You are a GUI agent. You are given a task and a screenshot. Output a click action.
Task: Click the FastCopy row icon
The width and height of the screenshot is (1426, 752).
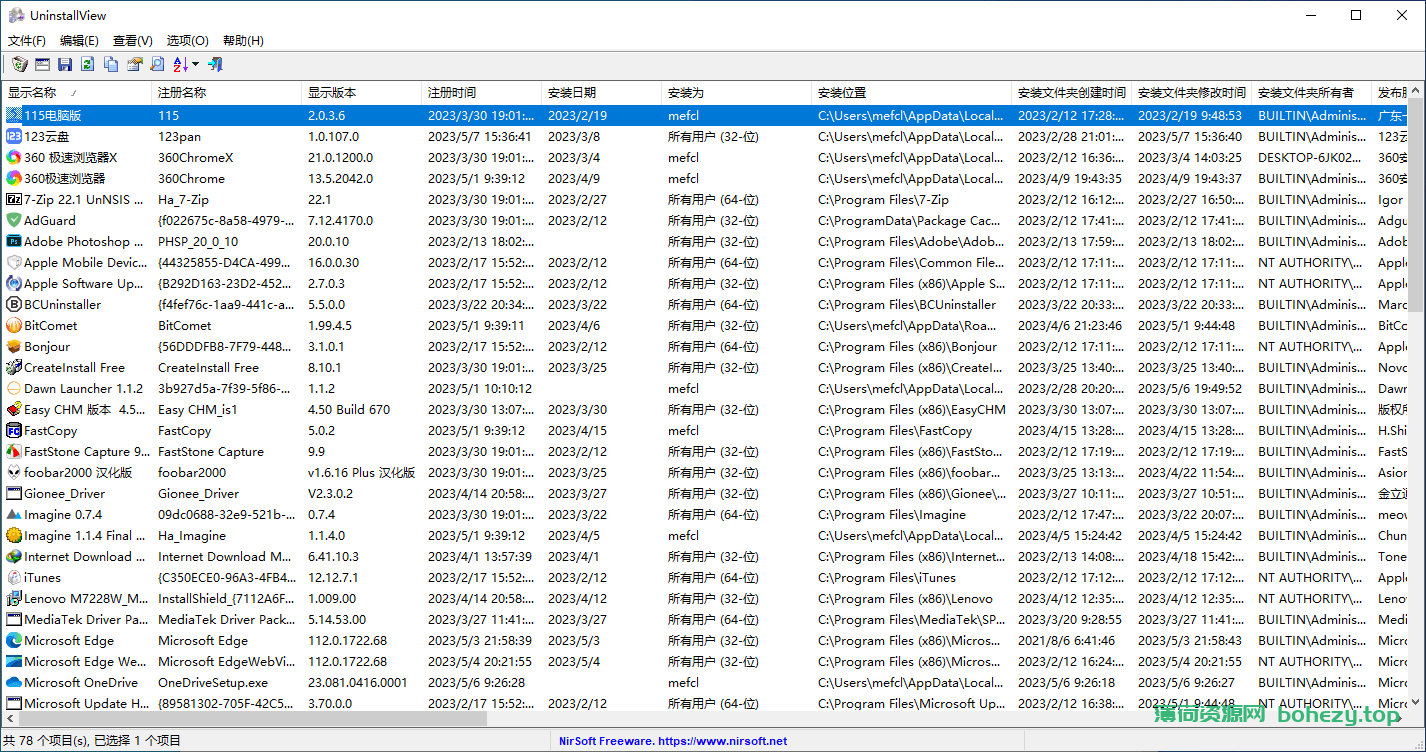point(14,430)
